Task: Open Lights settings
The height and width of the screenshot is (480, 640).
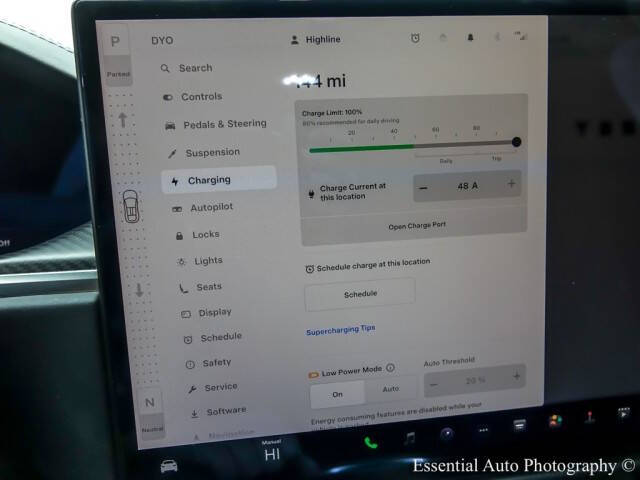Action: click(x=200, y=261)
